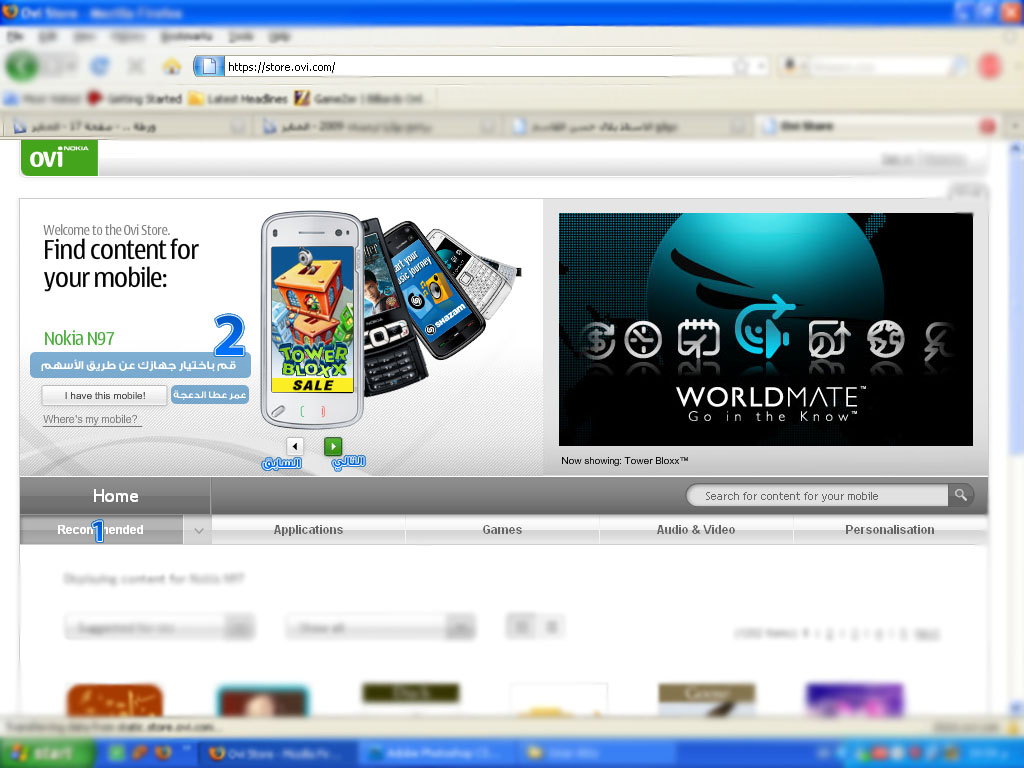Select the Recommended tab
This screenshot has width=1024, height=768.
click(x=101, y=530)
